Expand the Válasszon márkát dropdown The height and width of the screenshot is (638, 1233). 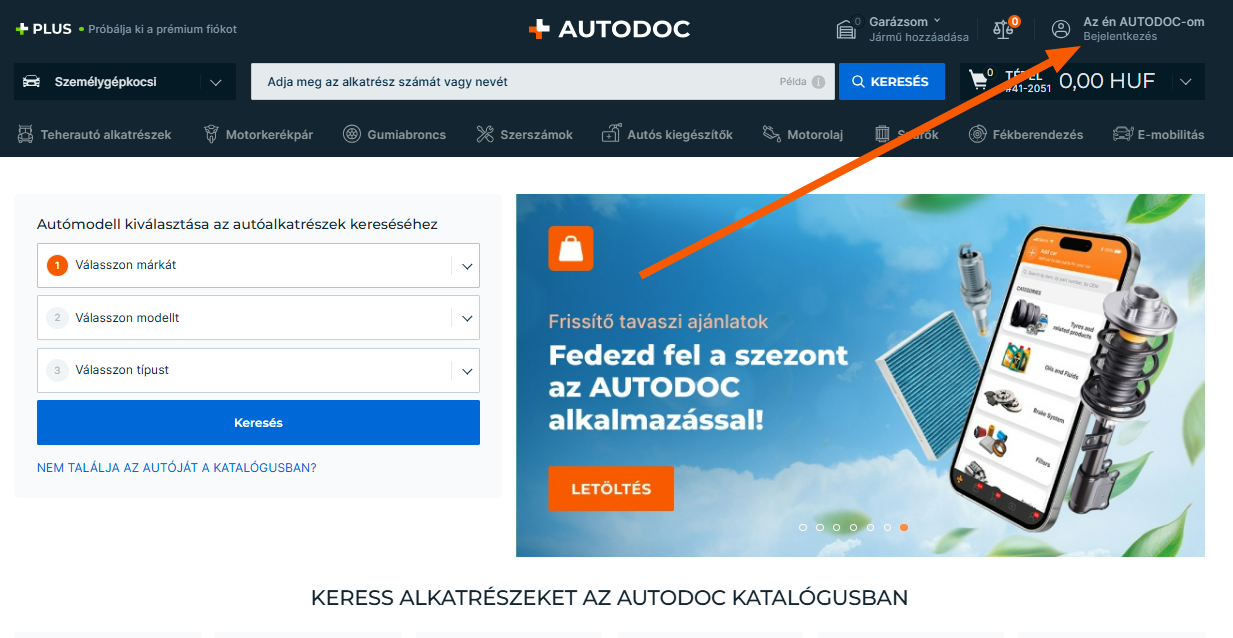pos(258,265)
